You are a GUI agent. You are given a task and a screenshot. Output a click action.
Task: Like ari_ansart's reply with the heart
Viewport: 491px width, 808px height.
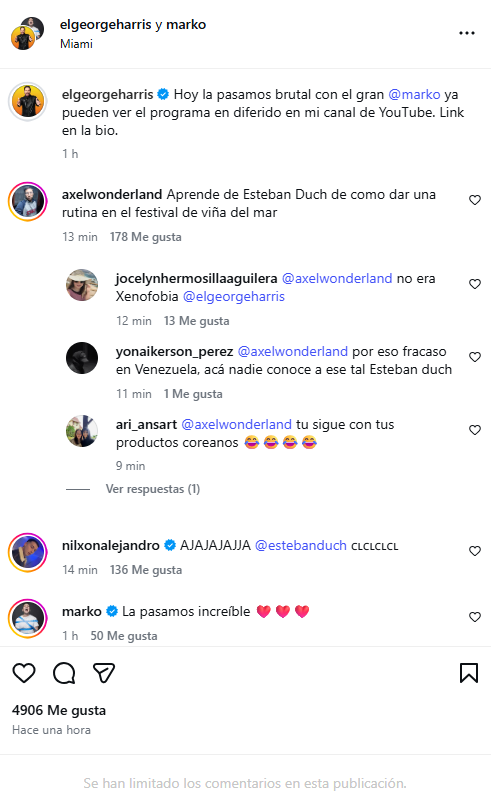pos(475,430)
